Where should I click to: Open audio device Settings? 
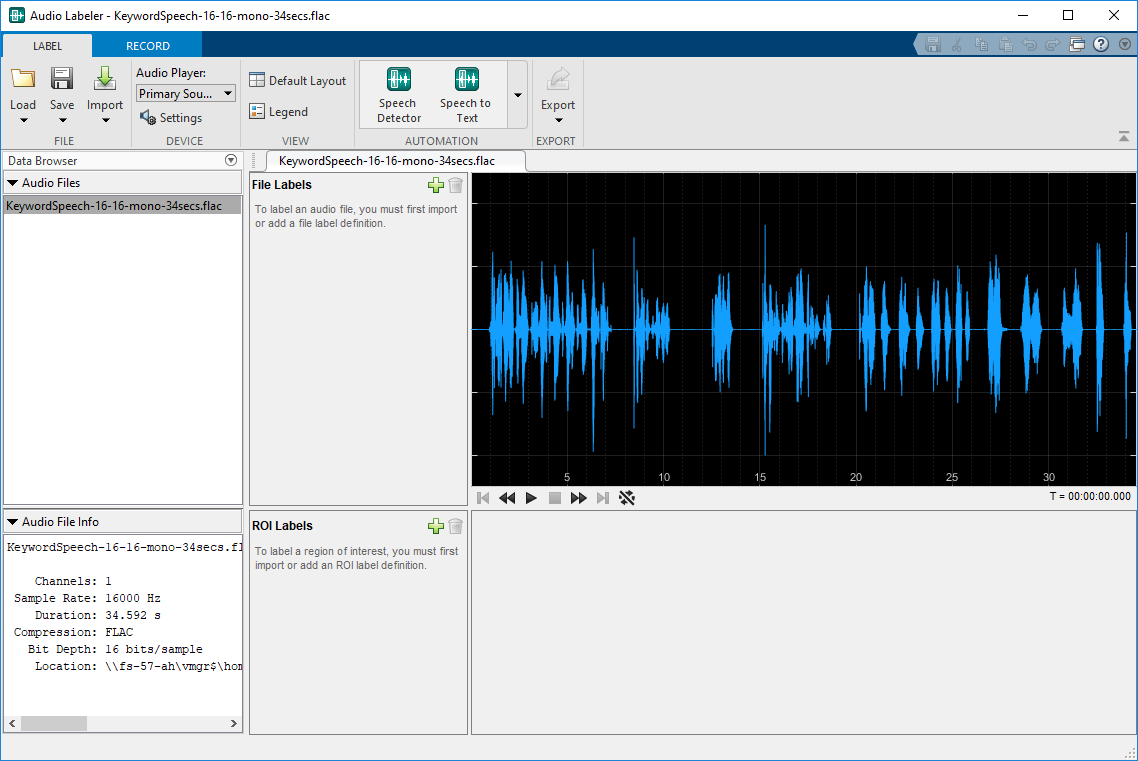click(x=171, y=118)
